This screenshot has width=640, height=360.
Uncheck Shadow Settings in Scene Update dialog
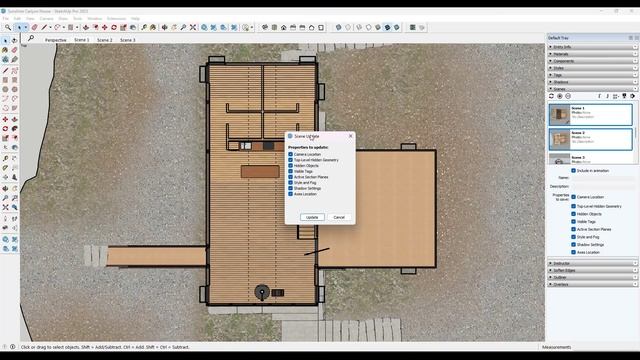click(291, 188)
